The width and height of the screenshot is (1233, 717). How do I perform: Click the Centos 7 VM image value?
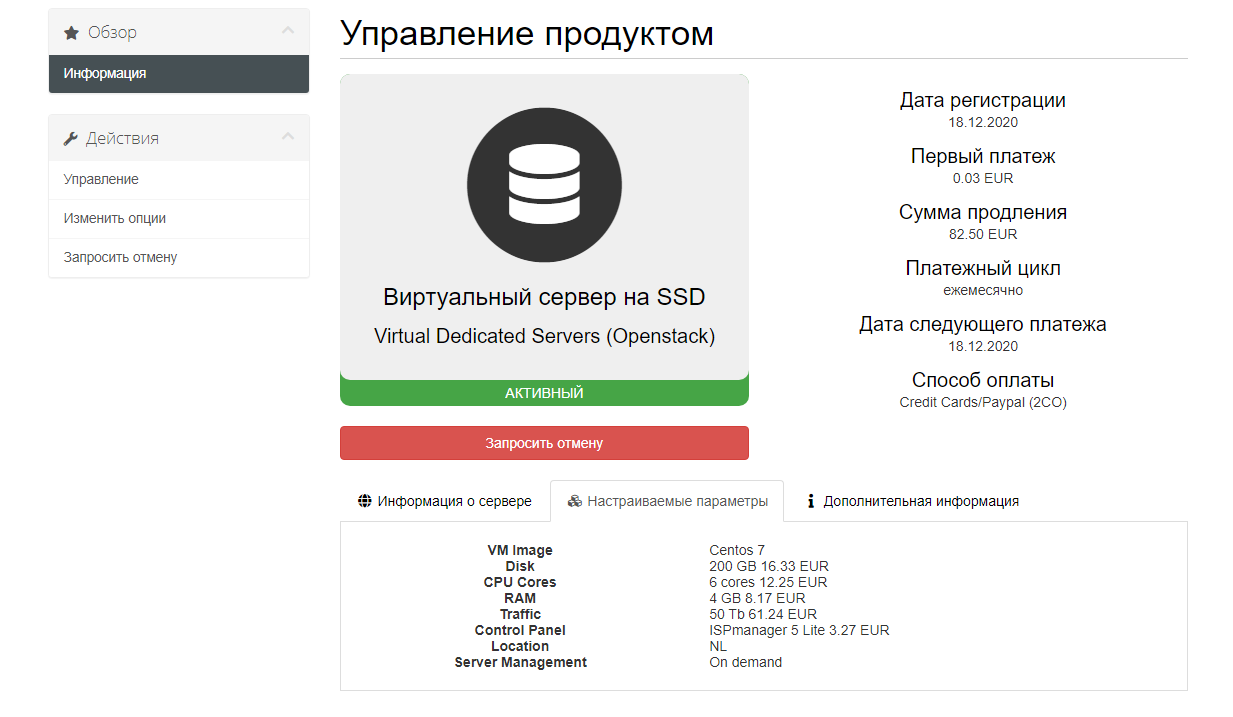pyautogui.click(x=737, y=550)
